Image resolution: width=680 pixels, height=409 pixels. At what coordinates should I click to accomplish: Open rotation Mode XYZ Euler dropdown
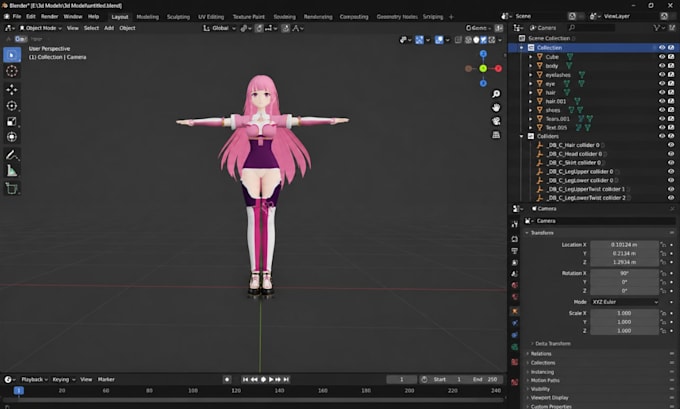(624, 302)
